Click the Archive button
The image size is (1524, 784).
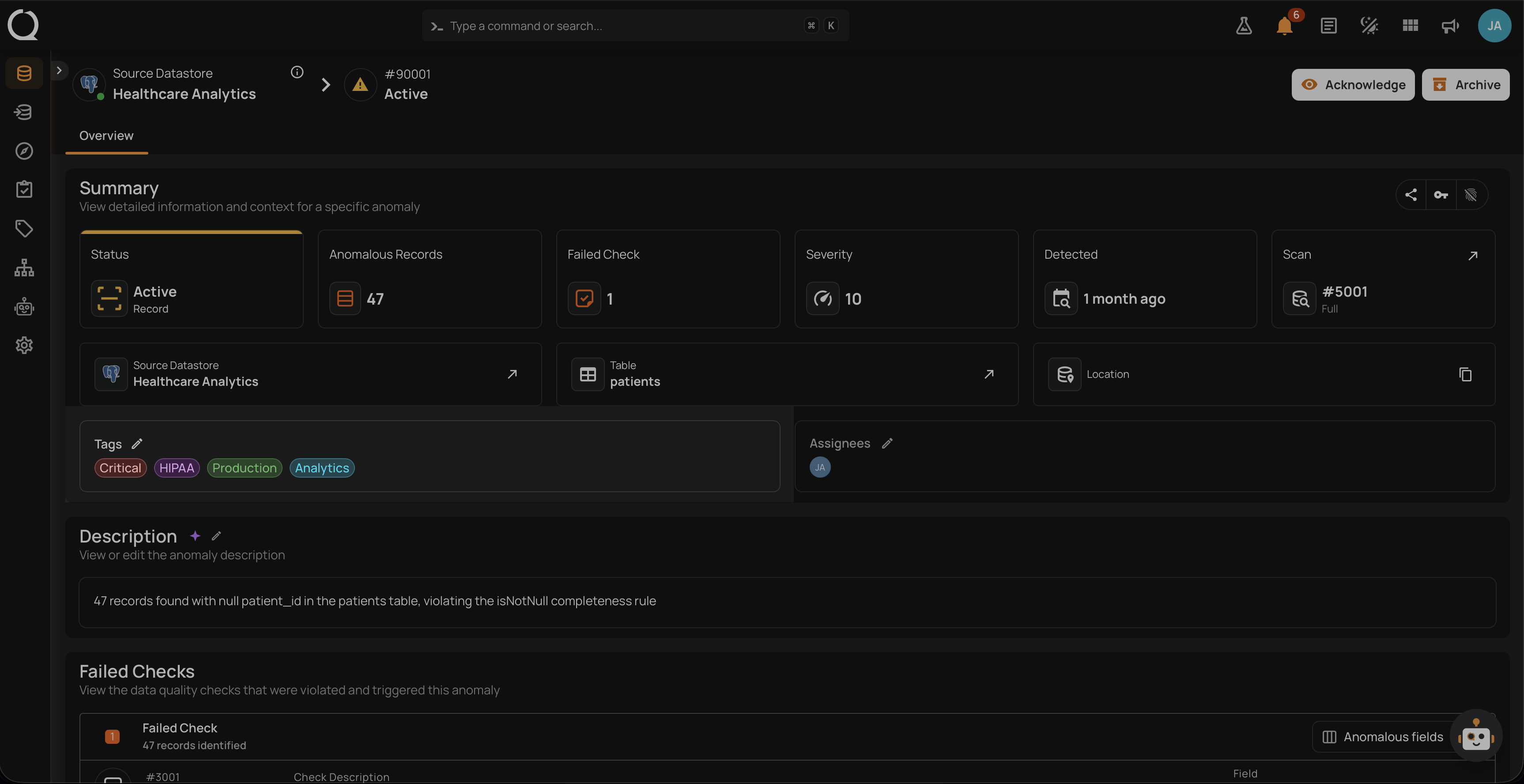[x=1465, y=85]
